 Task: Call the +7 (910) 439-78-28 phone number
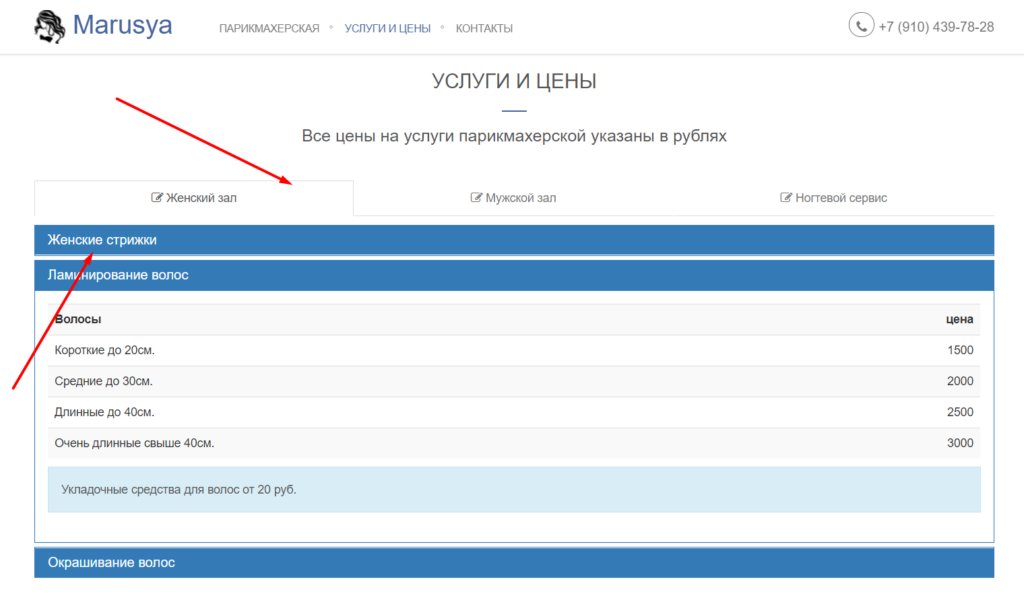point(936,27)
